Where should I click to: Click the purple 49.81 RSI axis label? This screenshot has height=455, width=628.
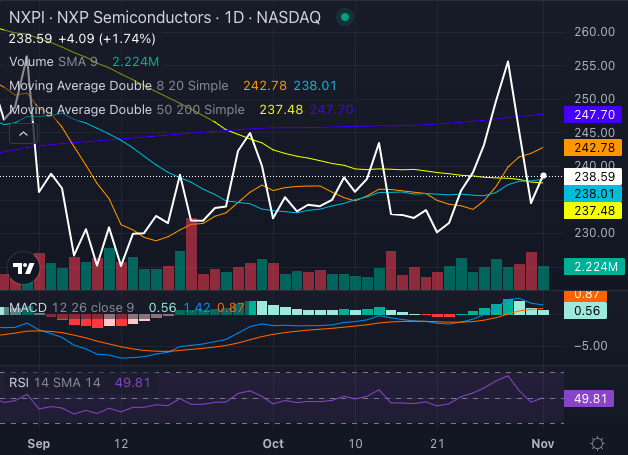click(x=588, y=399)
